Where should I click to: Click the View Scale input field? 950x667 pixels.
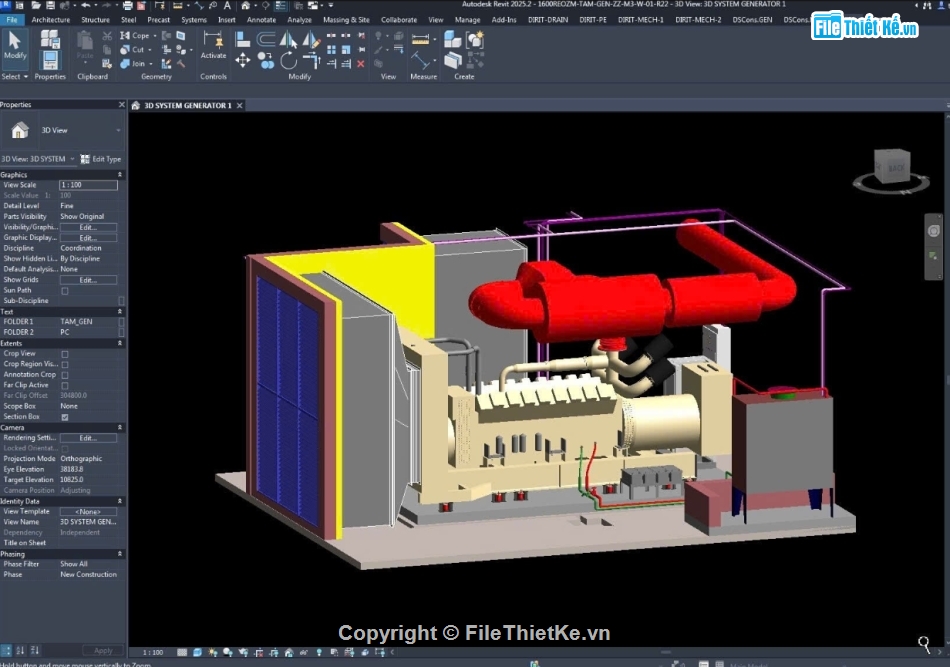[x=88, y=185]
